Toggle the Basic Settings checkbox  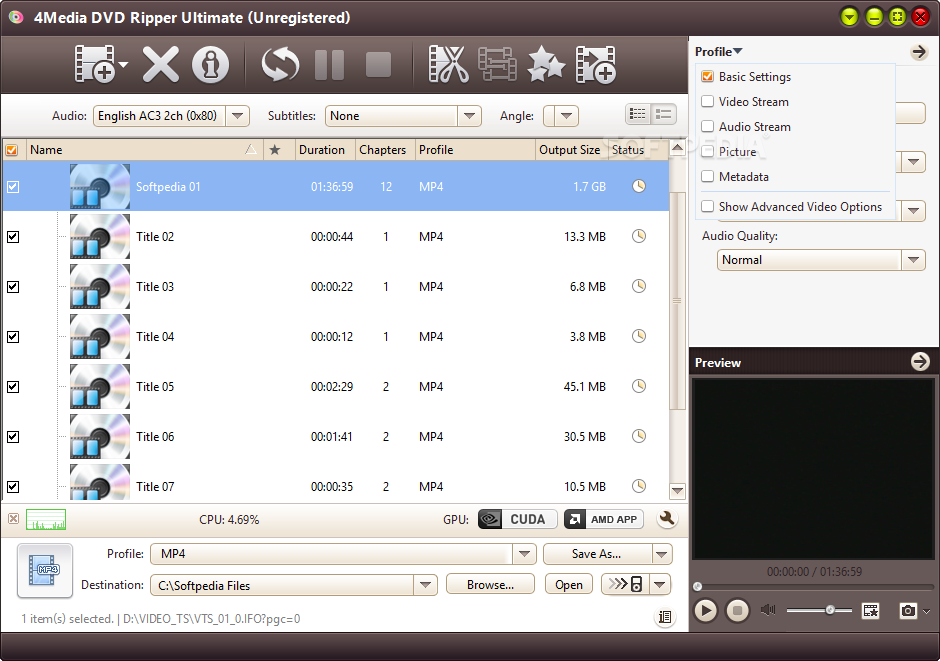click(x=707, y=76)
